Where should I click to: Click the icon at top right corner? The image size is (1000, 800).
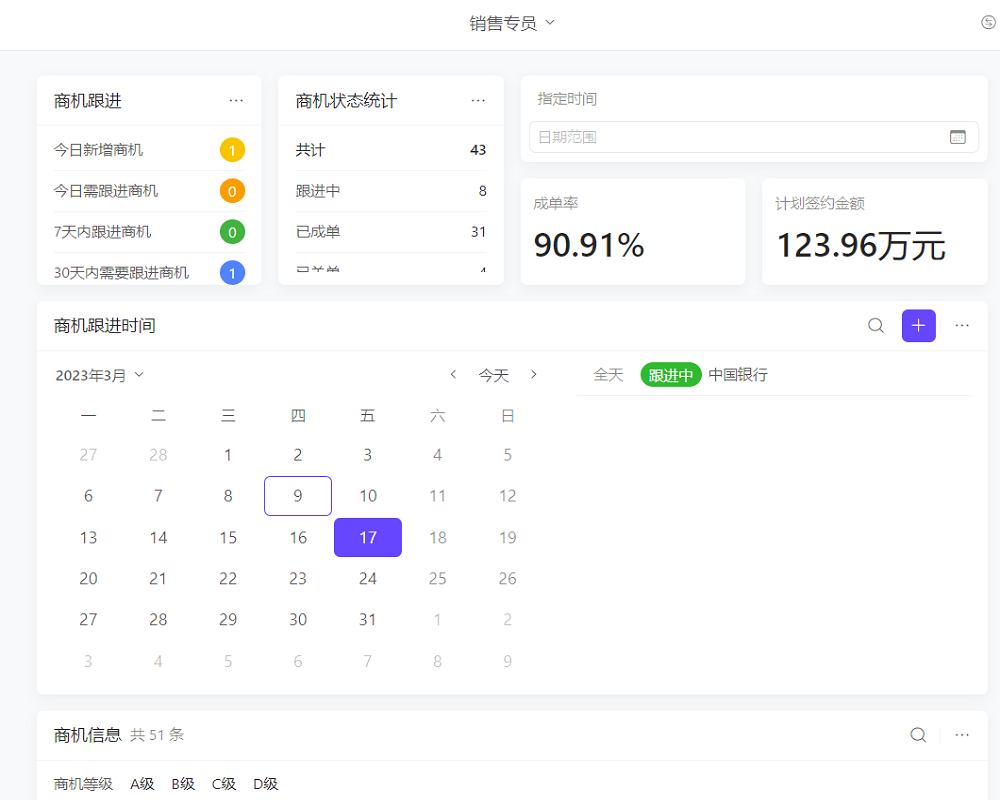988,21
